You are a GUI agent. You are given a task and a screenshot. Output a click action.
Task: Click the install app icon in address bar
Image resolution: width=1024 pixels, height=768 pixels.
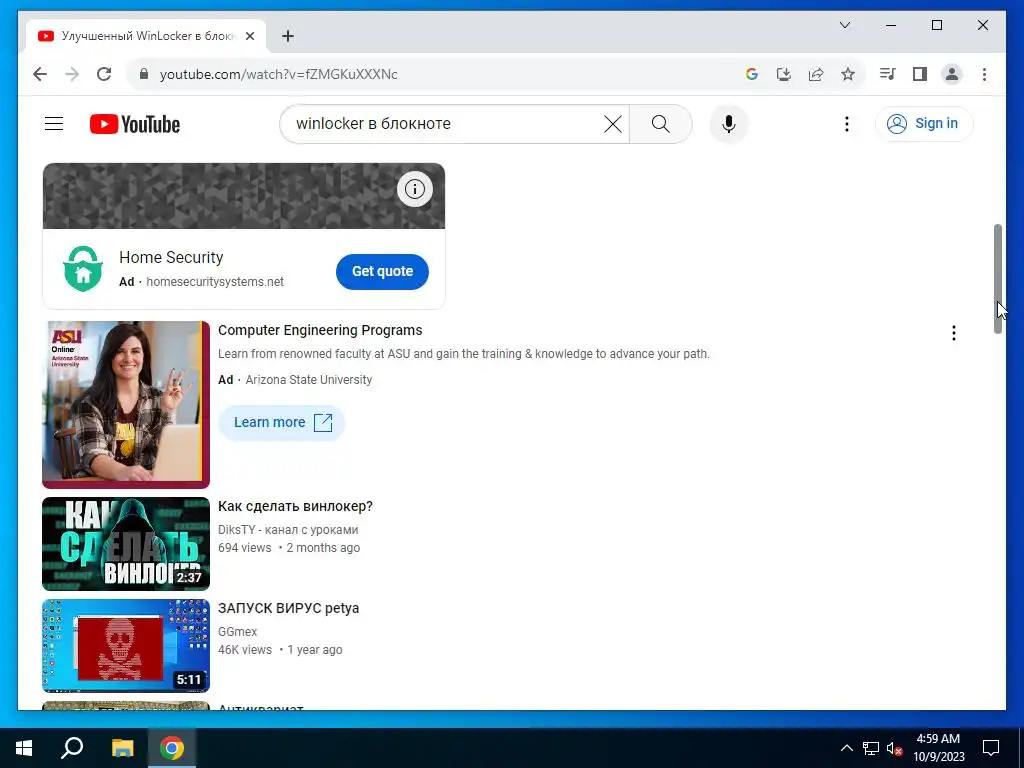pos(784,74)
